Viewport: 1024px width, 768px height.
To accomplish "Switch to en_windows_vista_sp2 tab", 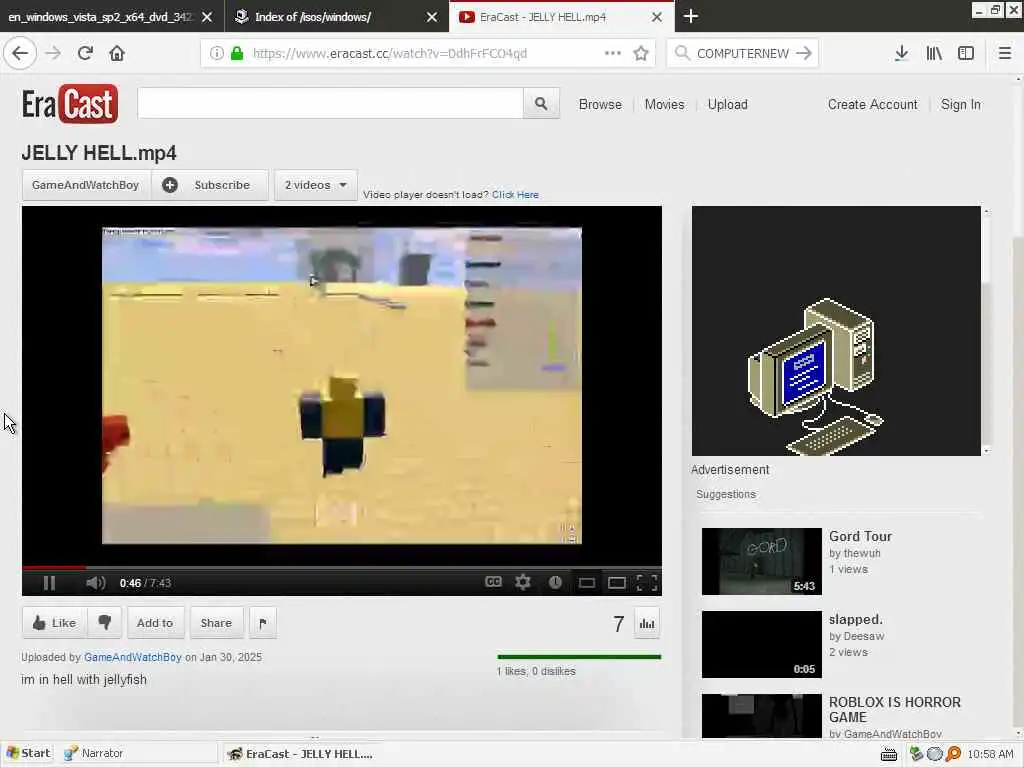I will (x=100, y=17).
